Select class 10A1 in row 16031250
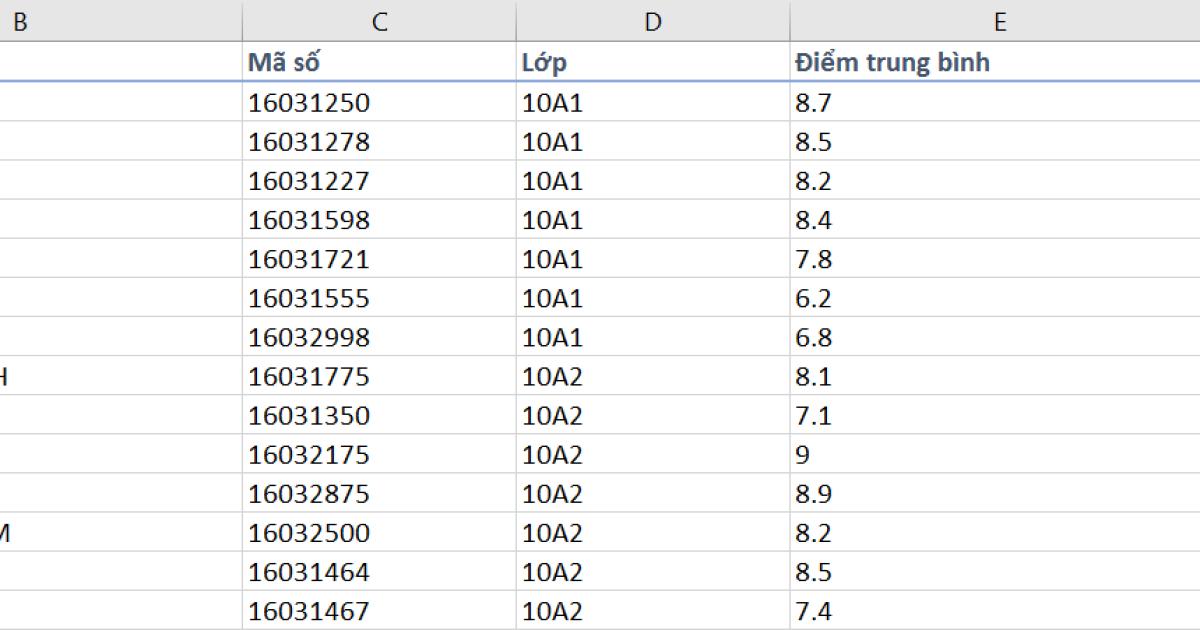The height and width of the screenshot is (630, 1200). 653,102
